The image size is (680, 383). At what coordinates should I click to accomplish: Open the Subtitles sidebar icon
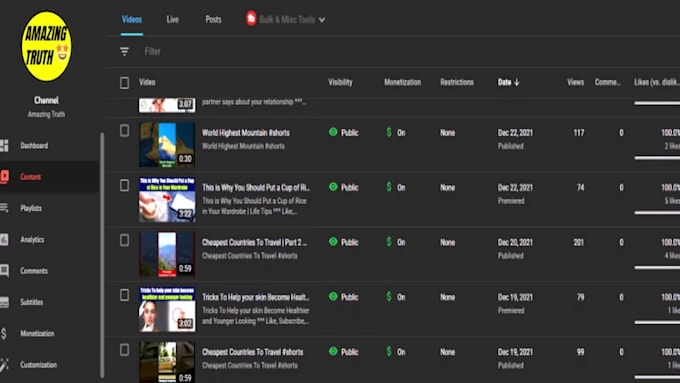pyautogui.click(x=4, y=302)
